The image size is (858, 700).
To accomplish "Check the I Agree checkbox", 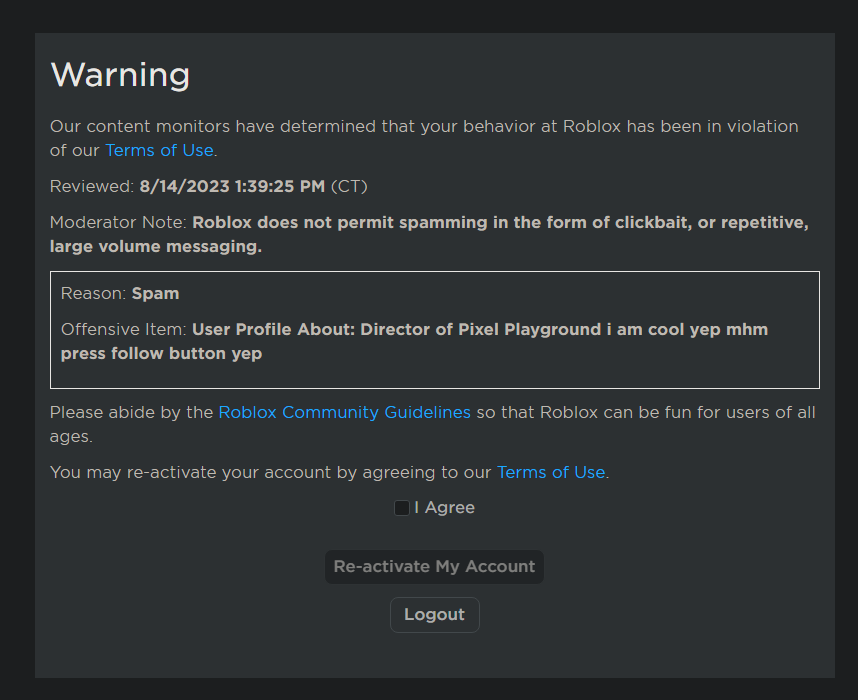I will coord(402,508).
